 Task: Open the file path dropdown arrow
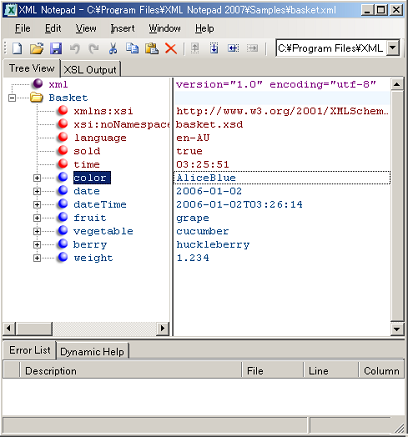pos(393,48)
